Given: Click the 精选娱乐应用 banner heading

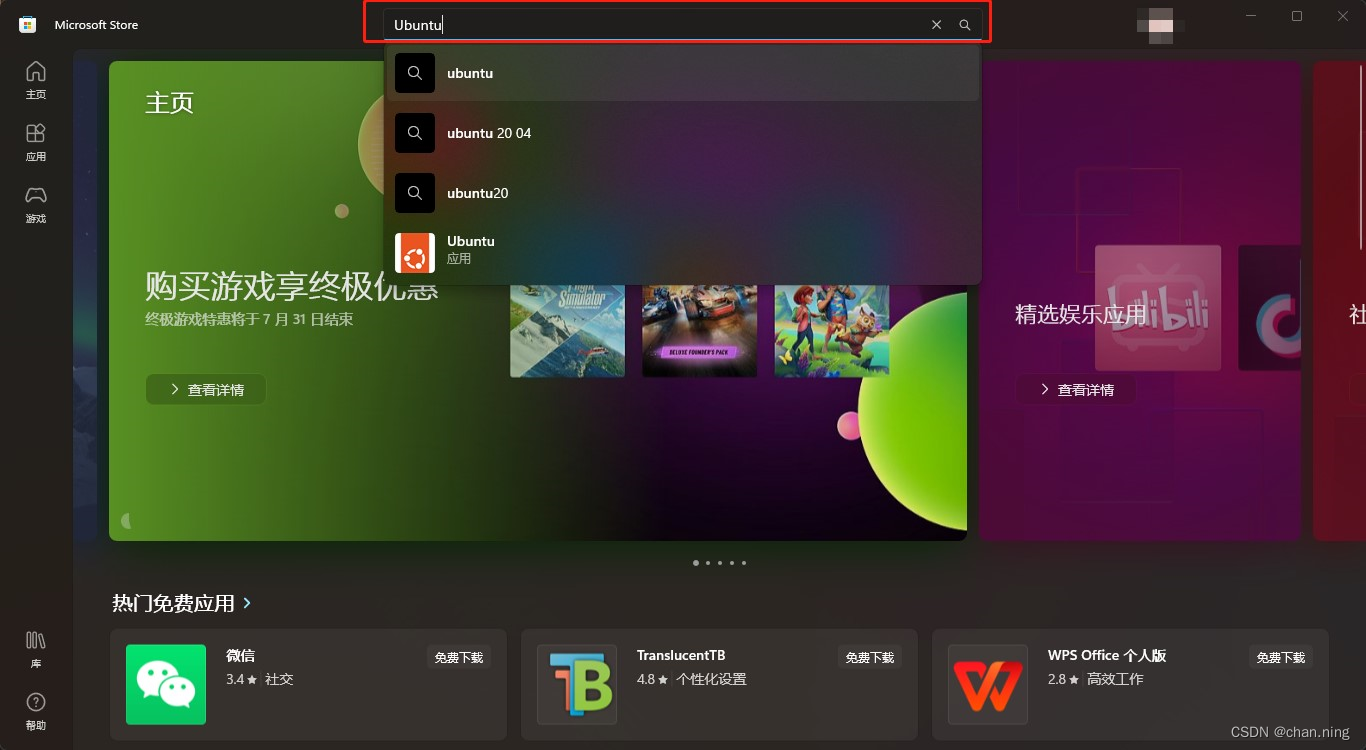Looking at the screenshot, I should pyautogui.click(x=1081, y=315).
